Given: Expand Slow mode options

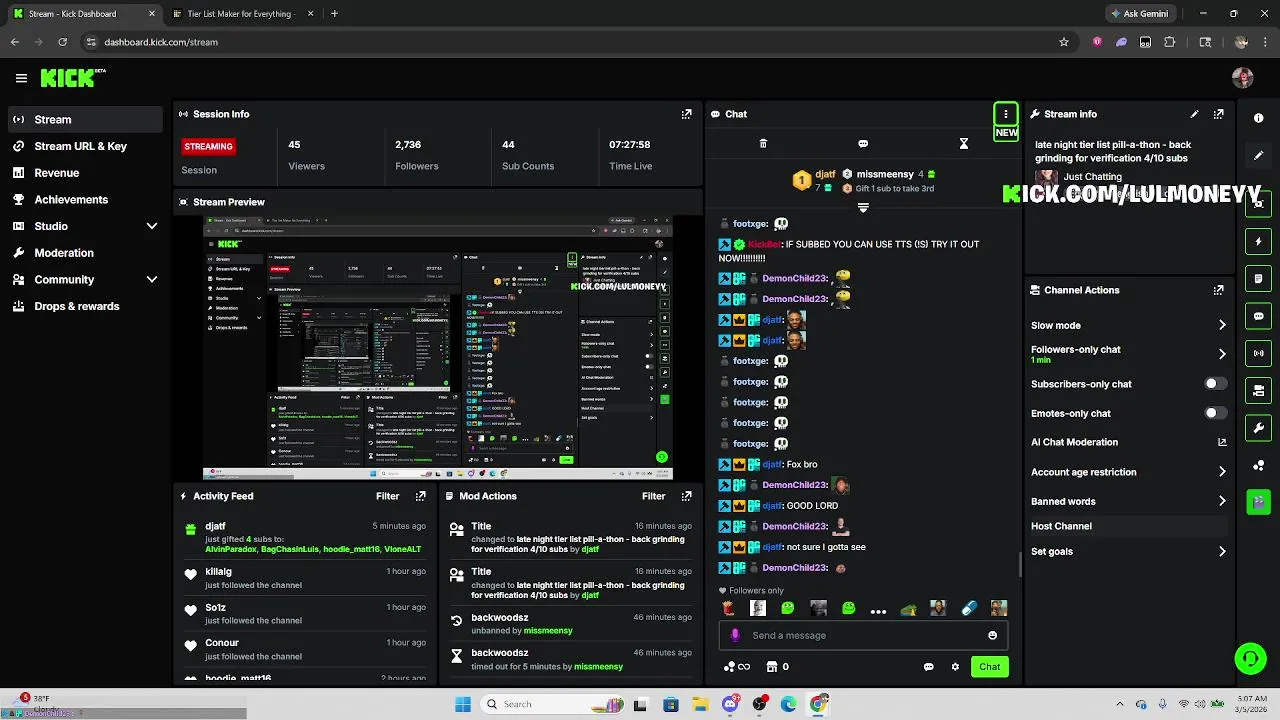Looking at the screenshot, I should tap(1222, 325).
